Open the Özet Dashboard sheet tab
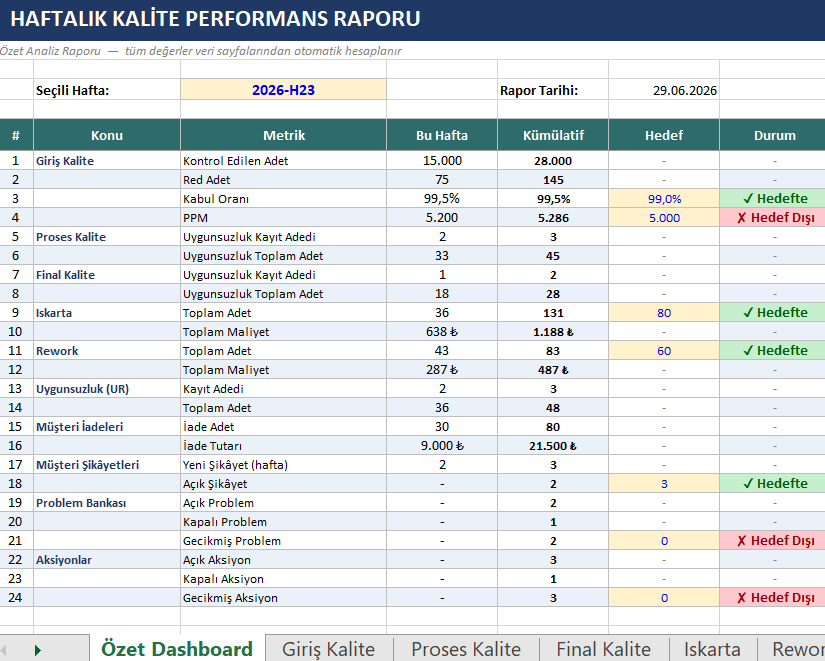The image size is (825, 661). 177,648
